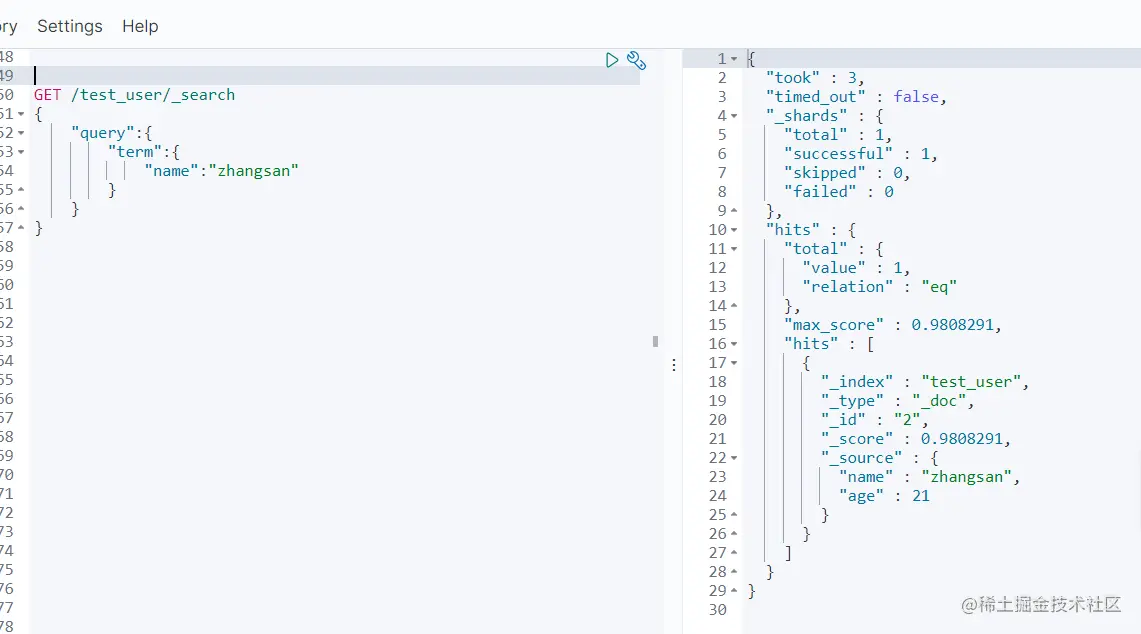Click the three-dot pane resize handle
The height and width of the screenshot is (634, 1141).
[x=674, y=365]
